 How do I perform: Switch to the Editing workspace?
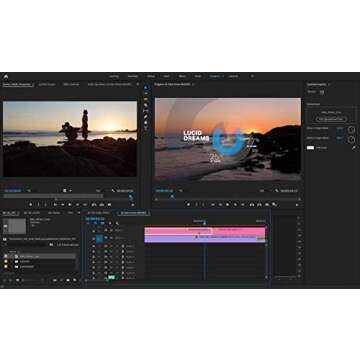click(x=151, y=76)
